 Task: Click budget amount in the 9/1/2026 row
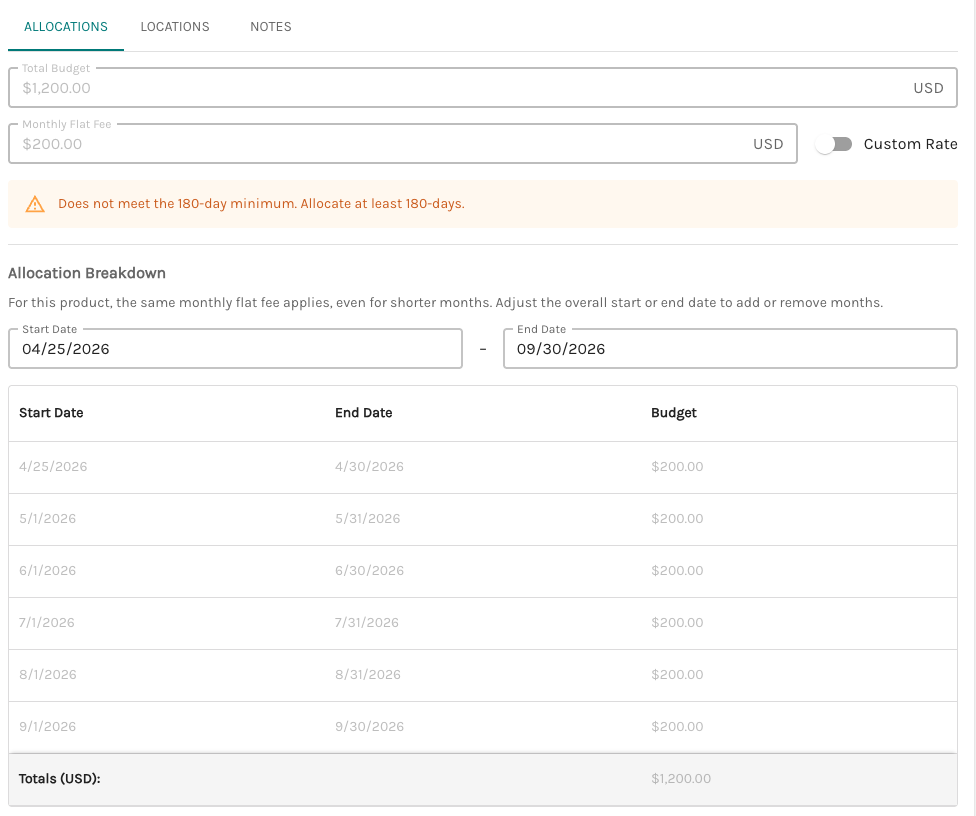point(677,727)
